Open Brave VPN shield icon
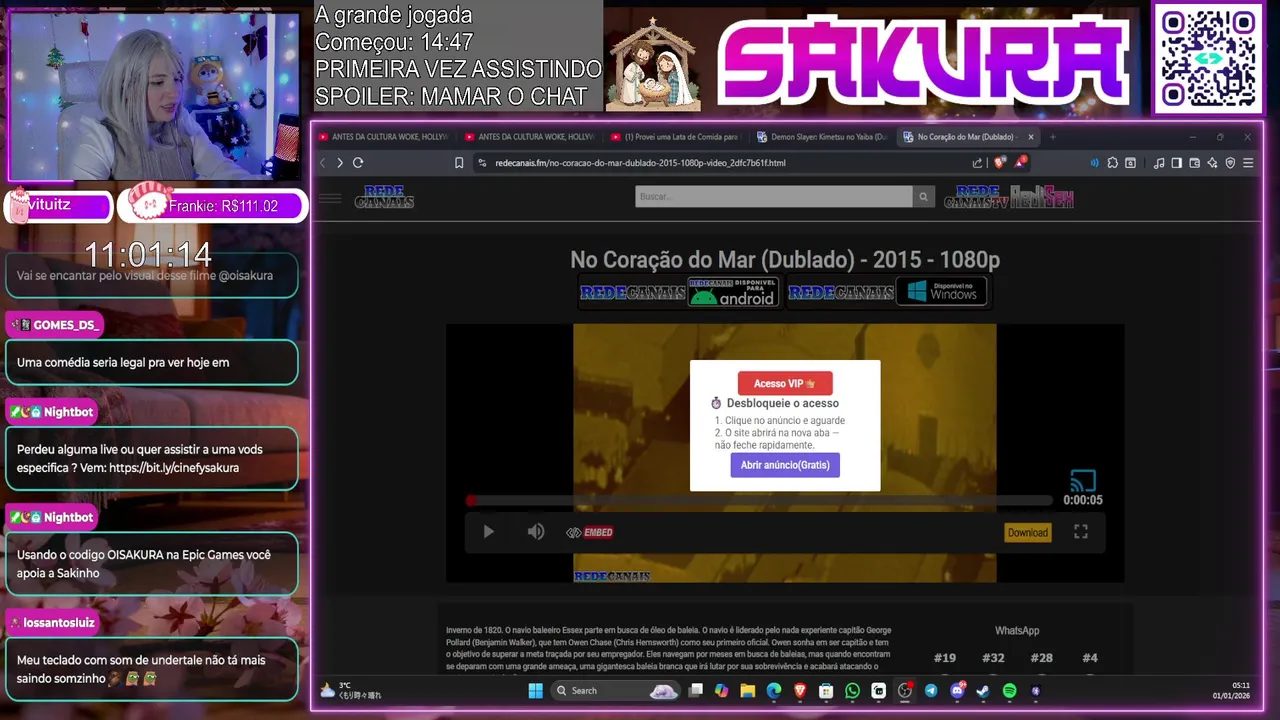Viewport: 1280px width, 720px height. pyautogui.click(x=1230, y=163)
